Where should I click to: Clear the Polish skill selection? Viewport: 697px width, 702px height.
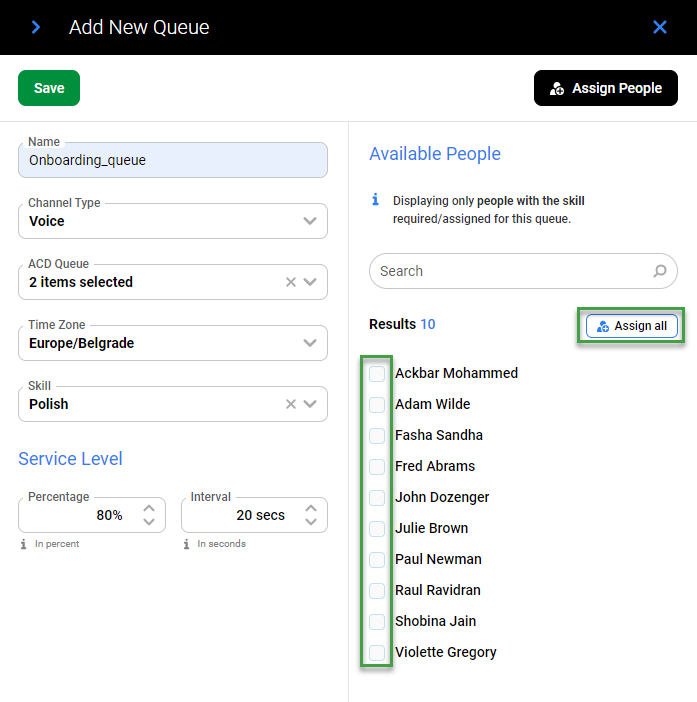click(x=291, y=404)
